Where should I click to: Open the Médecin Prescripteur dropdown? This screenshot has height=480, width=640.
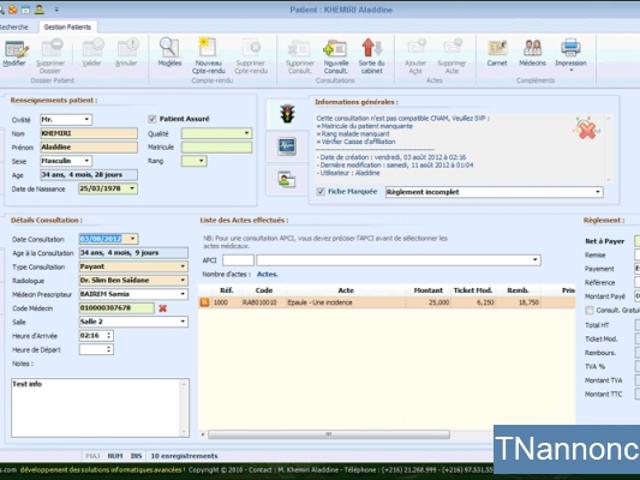coord(182,294)
